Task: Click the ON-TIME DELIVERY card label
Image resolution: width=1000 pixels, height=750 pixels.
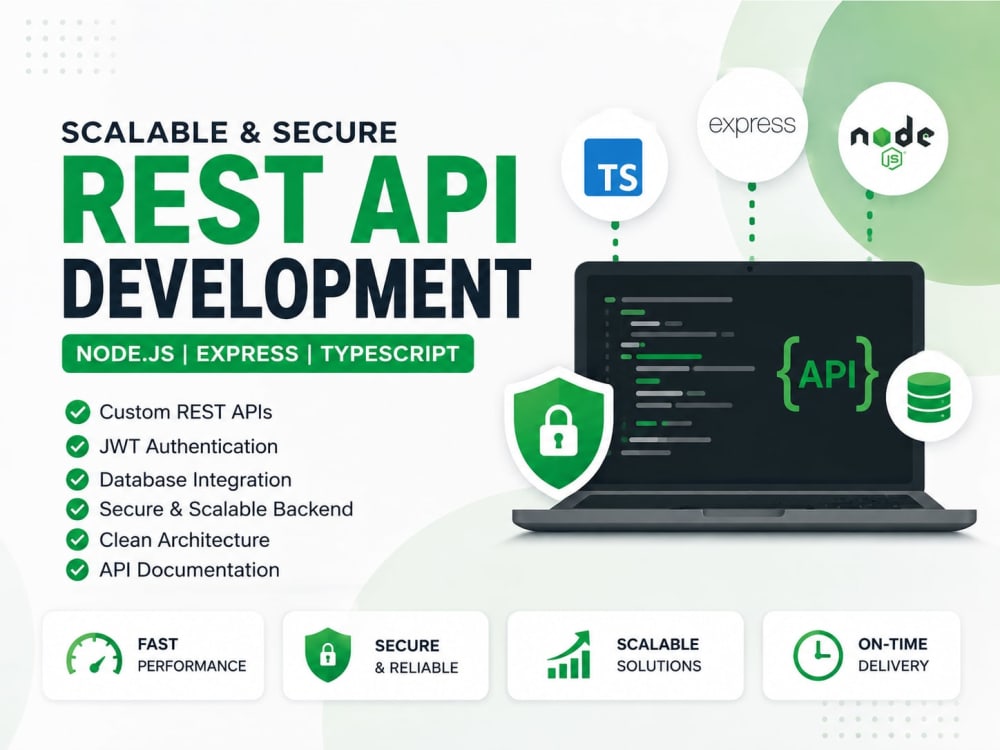Action: click(893, 655)
